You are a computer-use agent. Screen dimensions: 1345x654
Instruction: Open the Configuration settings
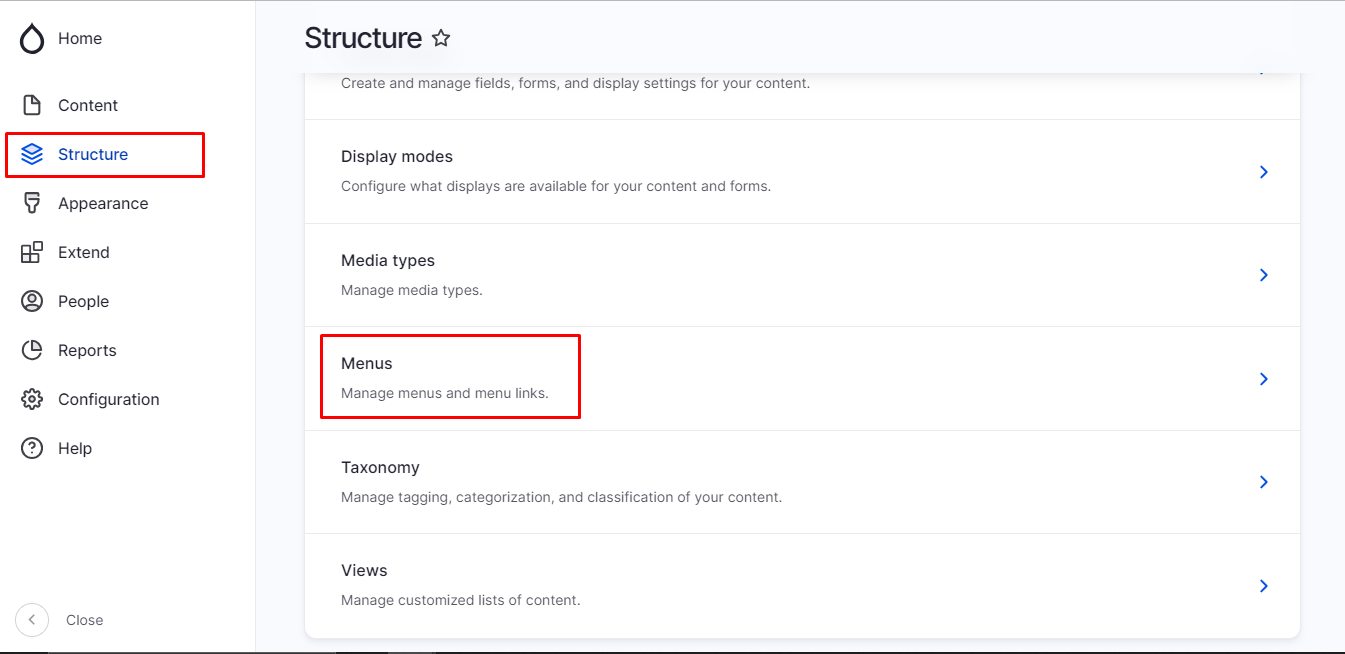coord(109,399)
